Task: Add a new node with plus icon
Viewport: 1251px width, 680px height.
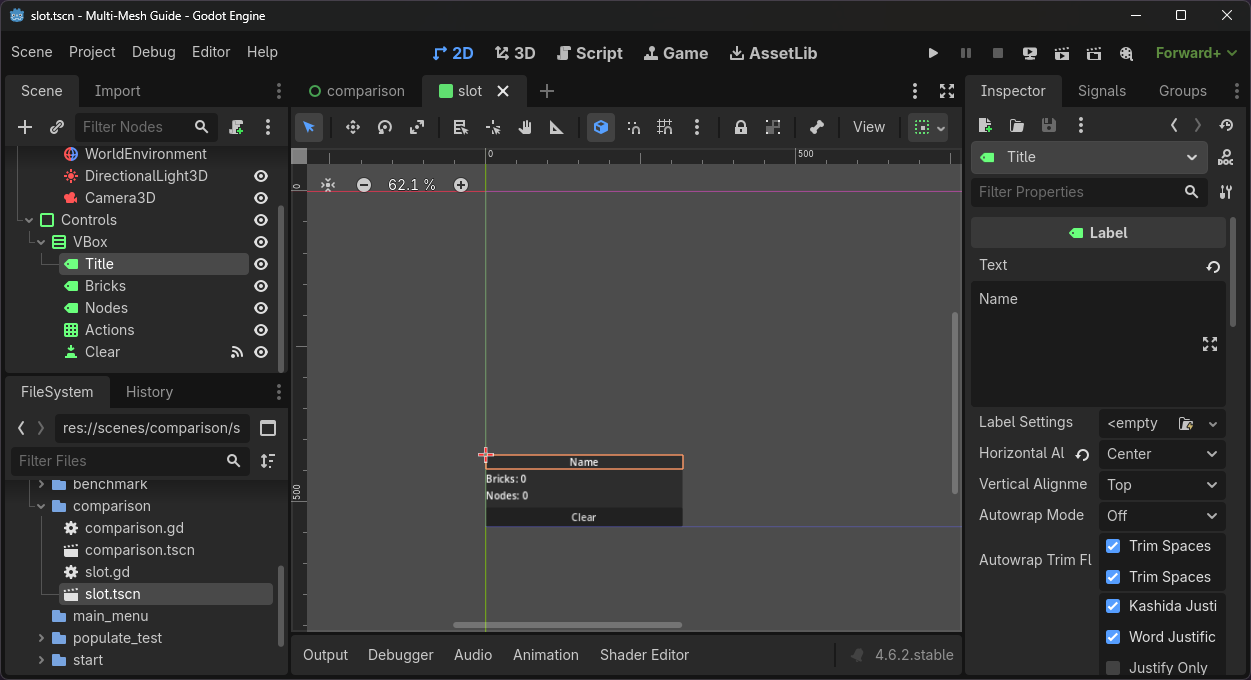Action: point(25,127)
